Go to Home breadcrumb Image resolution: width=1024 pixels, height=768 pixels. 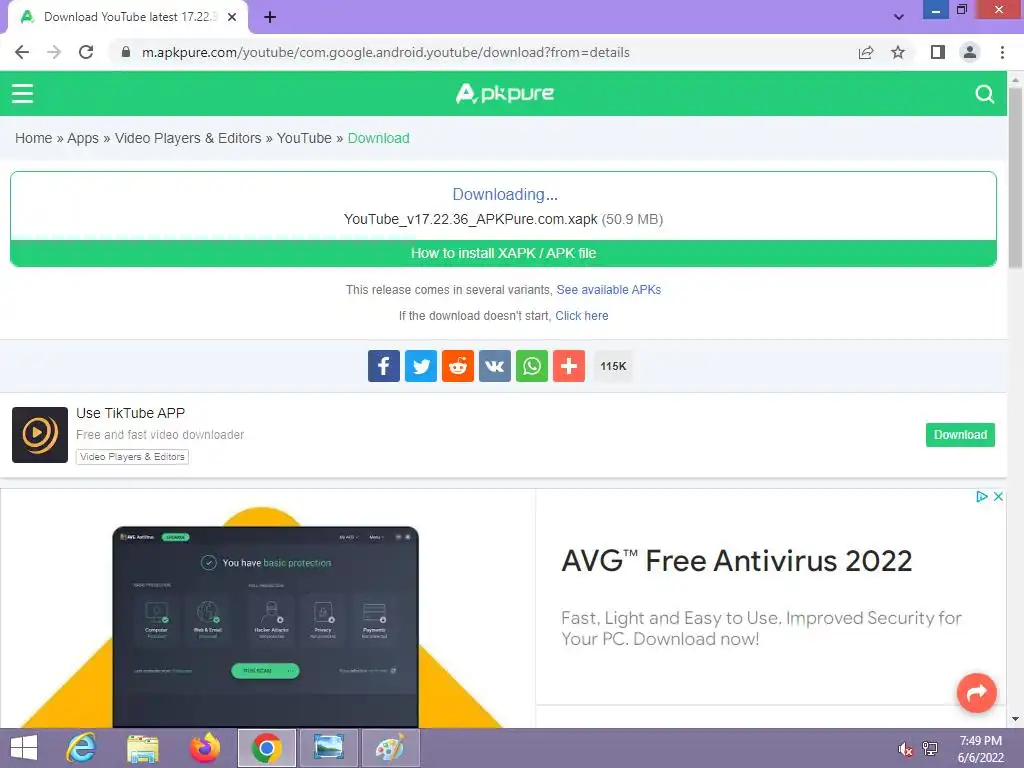(x=33, y=138)
